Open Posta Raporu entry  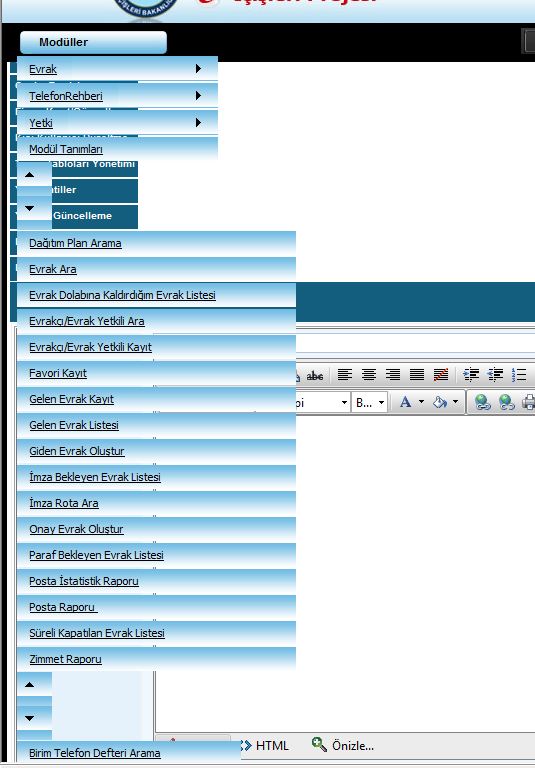click(156, 607)
